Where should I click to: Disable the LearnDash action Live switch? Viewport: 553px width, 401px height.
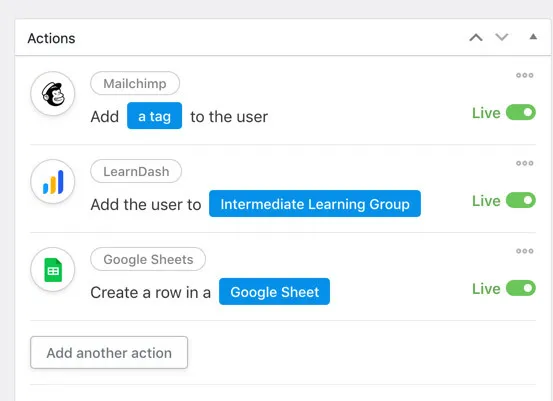(x=521, y=200)
